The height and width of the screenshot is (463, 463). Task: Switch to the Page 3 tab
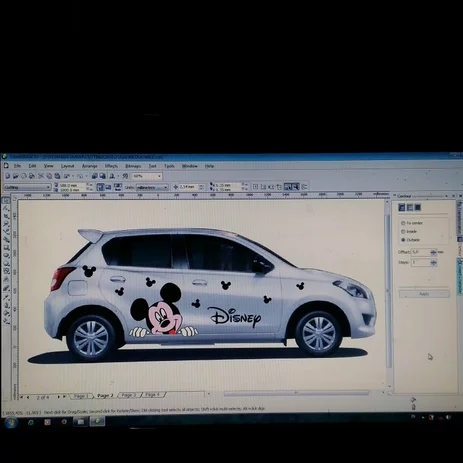pyautogui.click(x=128, y=395)
